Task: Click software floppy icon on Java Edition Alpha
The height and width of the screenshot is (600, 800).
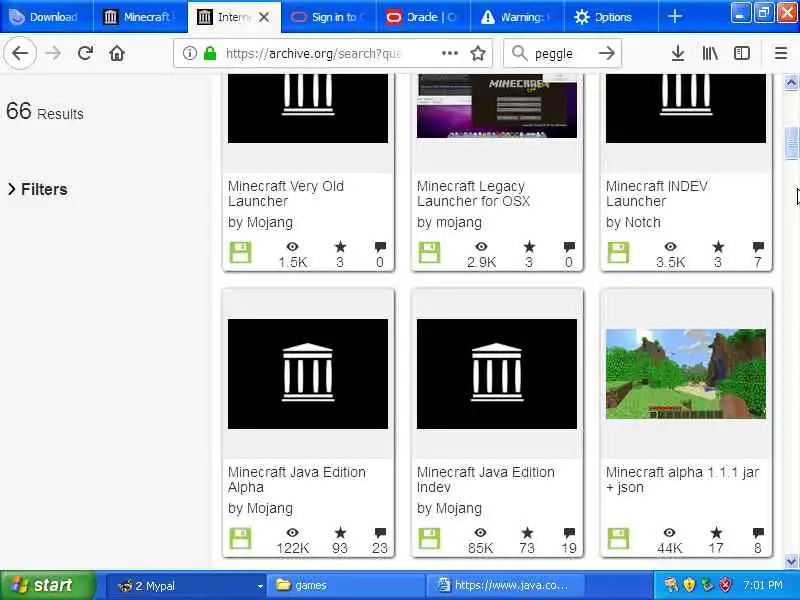Action: click(240, 538)
